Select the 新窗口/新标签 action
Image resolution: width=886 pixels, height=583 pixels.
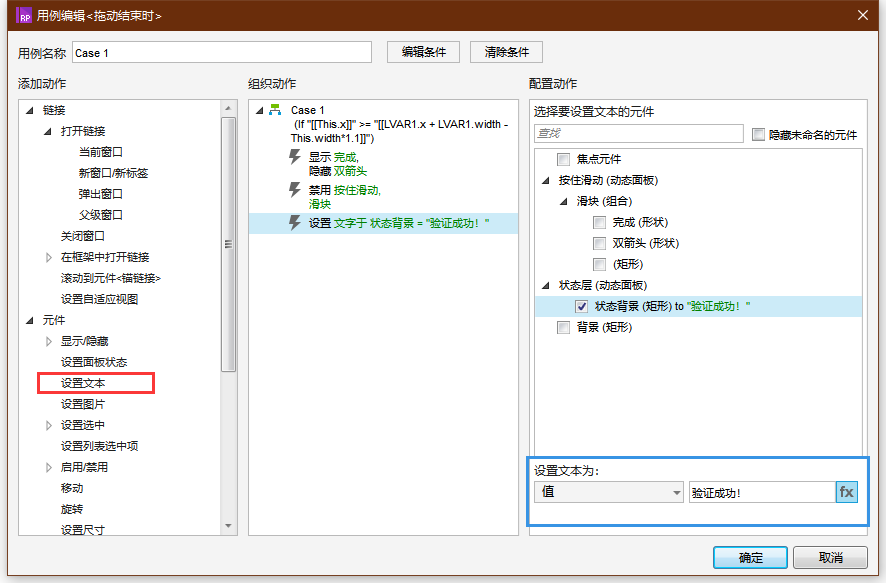(x=113, y=173)
